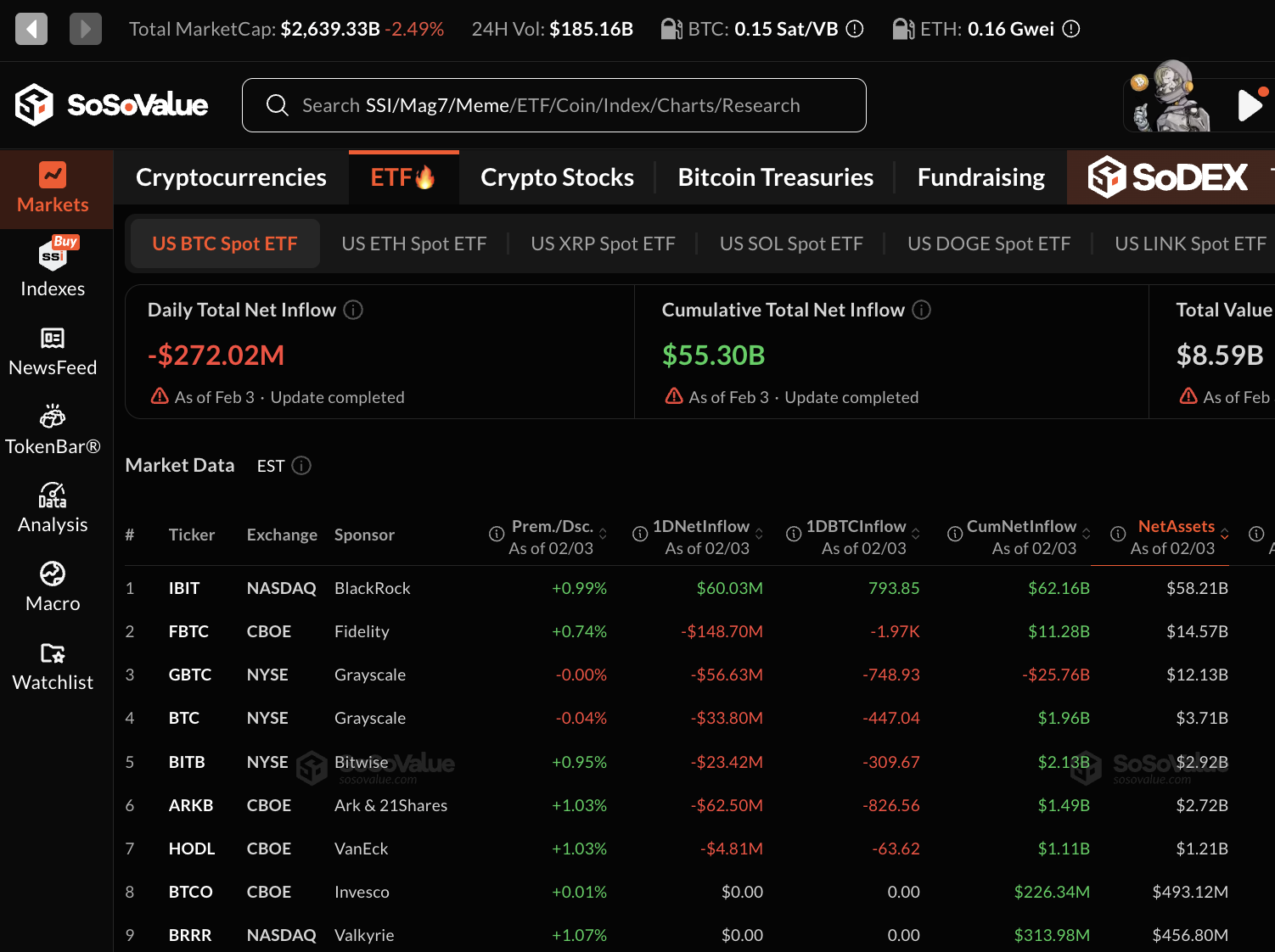Open the US ETH Spot ETF tab
Viewport: 1275px width, 952px height.
[x=413, y=244]
